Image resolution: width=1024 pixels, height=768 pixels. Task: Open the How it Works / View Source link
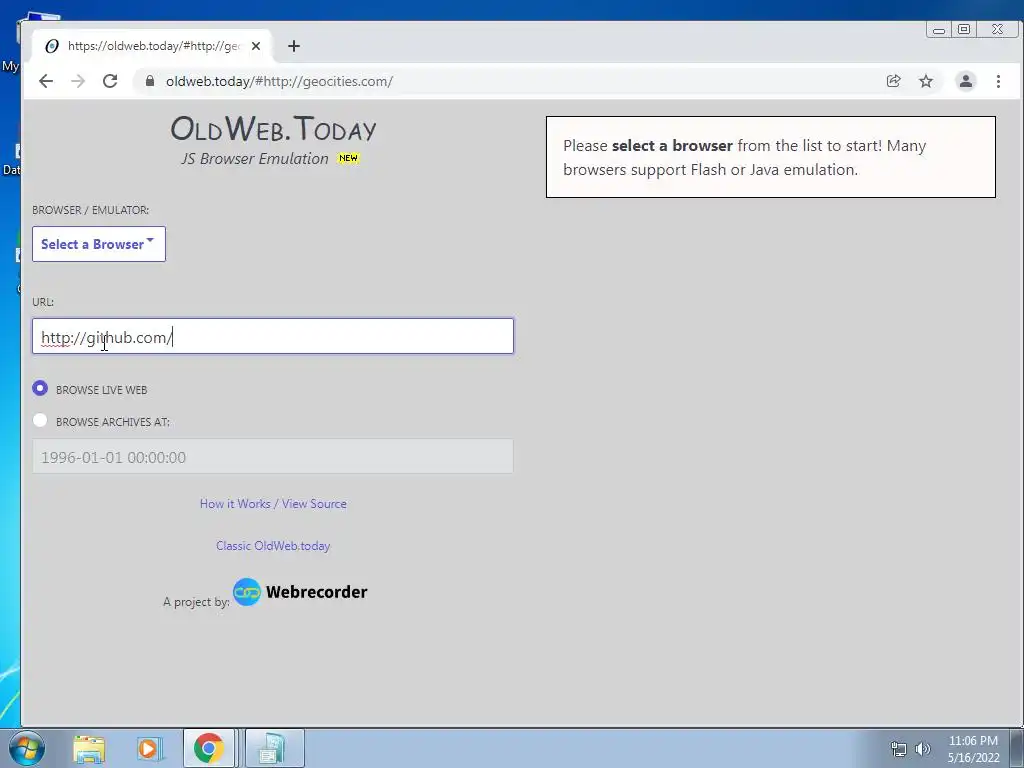[x=273, y=504]
